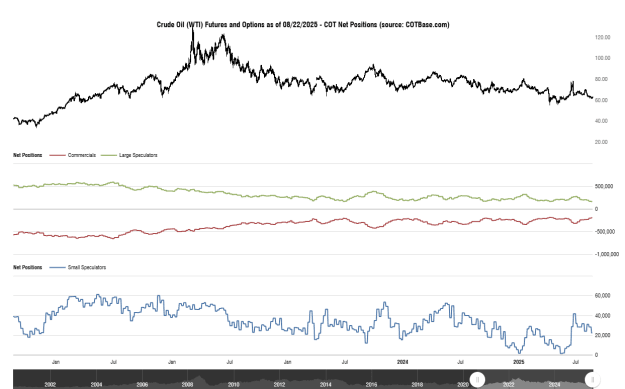Screen dimensions: 625x389
Task: Click 2004 in the range navigator
Action: pos(96,385)
